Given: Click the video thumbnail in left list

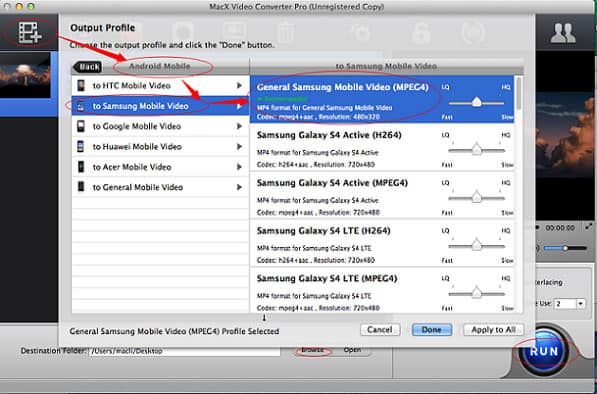Looking at the screenshot, I should 25,75.
